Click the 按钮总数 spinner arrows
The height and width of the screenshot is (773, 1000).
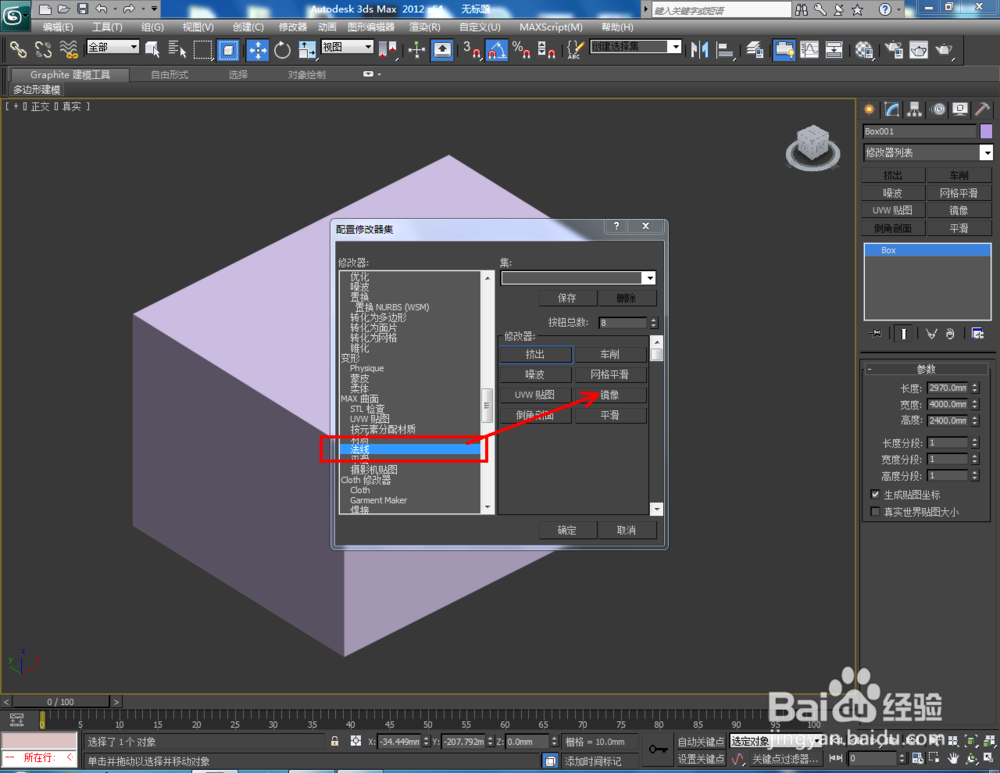pos(653,323)
